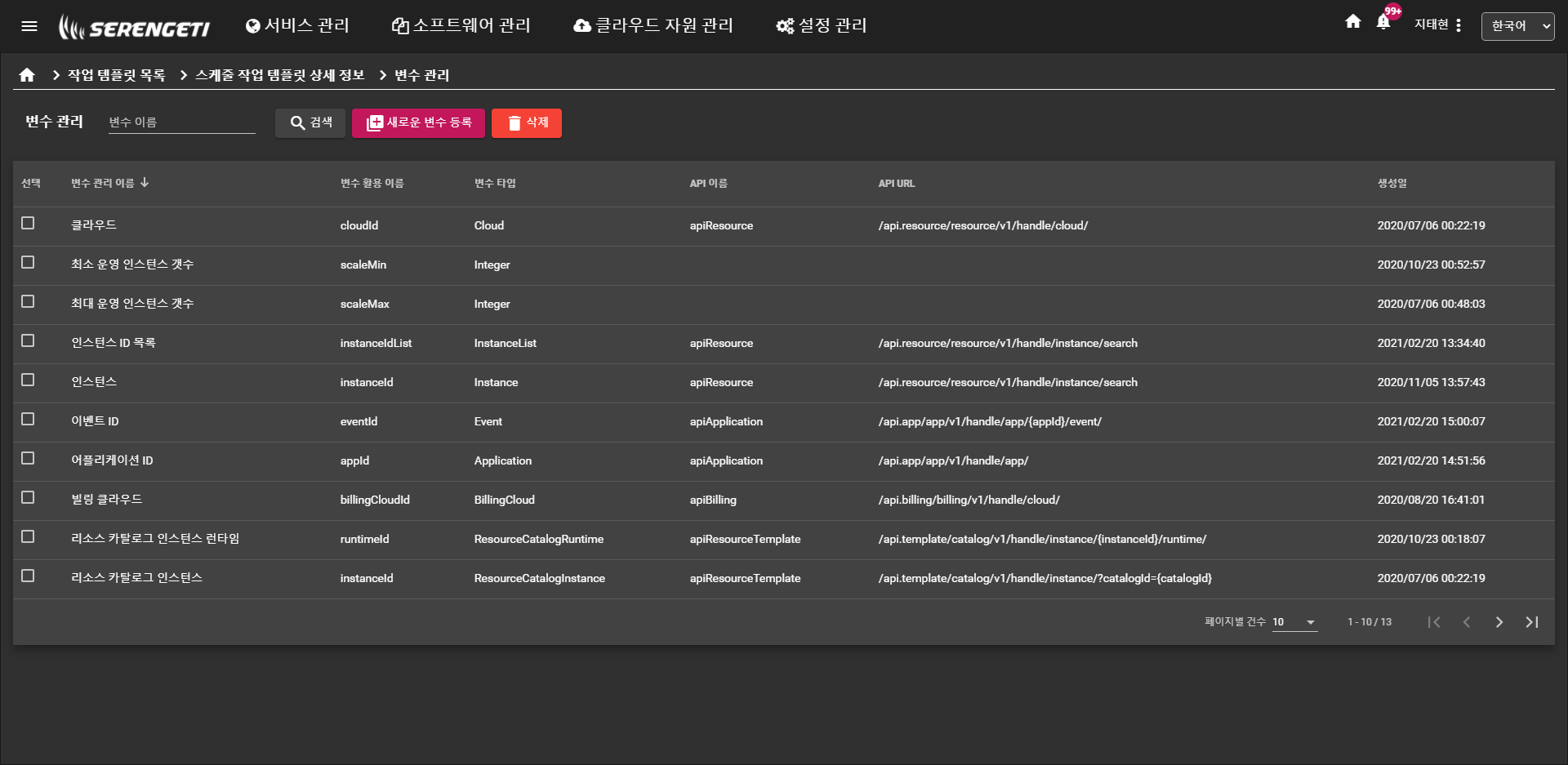Jump to last page of table
Image resolution: width=1568 pixels, height=765 pixels.
click(1531, 622)
